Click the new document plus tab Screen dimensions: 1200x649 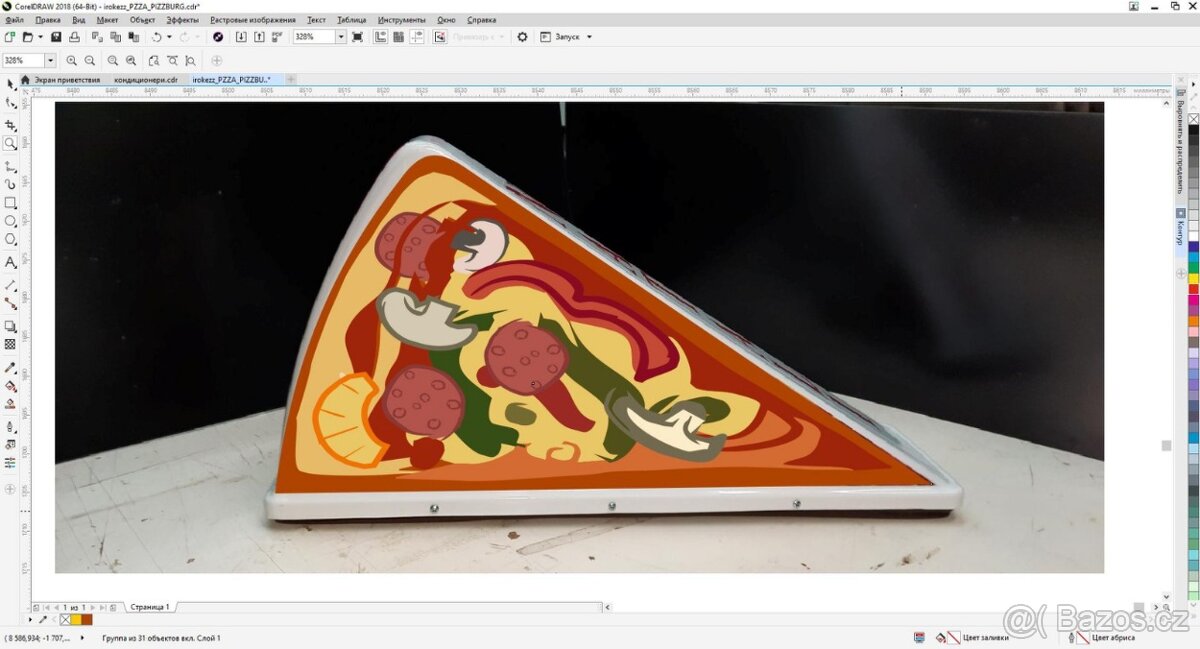tap(291, 79)
